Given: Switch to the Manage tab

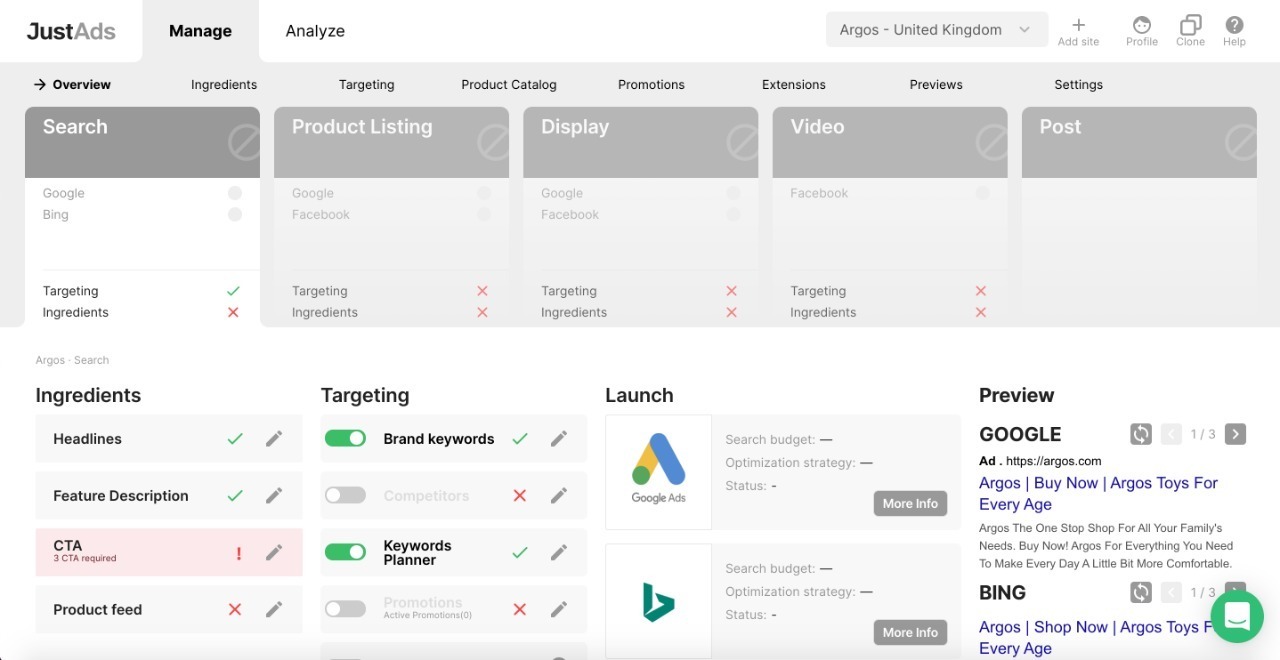Looking at the screenshot, I should (x=200, y=31).
